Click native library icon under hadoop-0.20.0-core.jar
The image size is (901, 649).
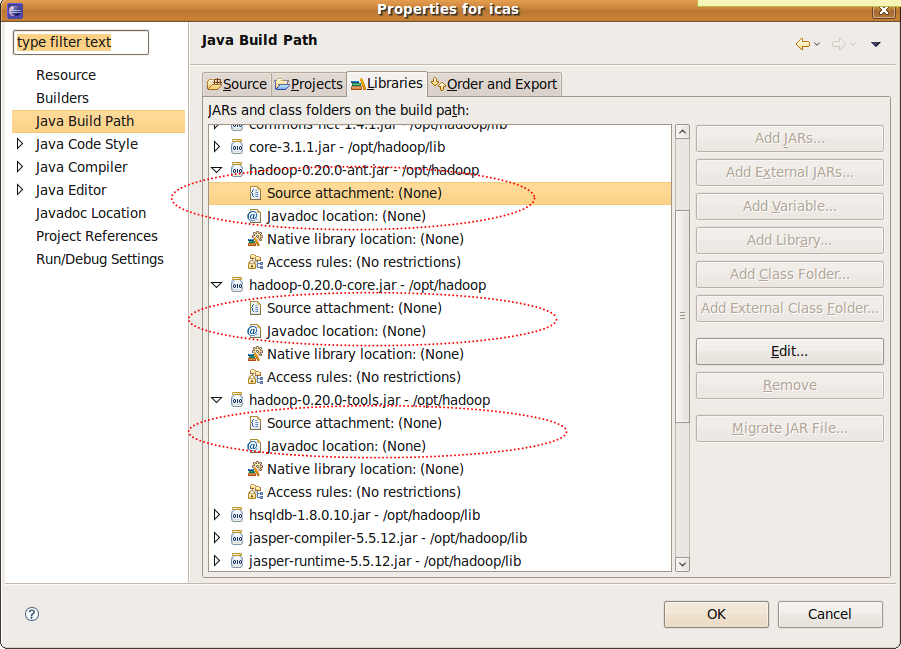255,354
